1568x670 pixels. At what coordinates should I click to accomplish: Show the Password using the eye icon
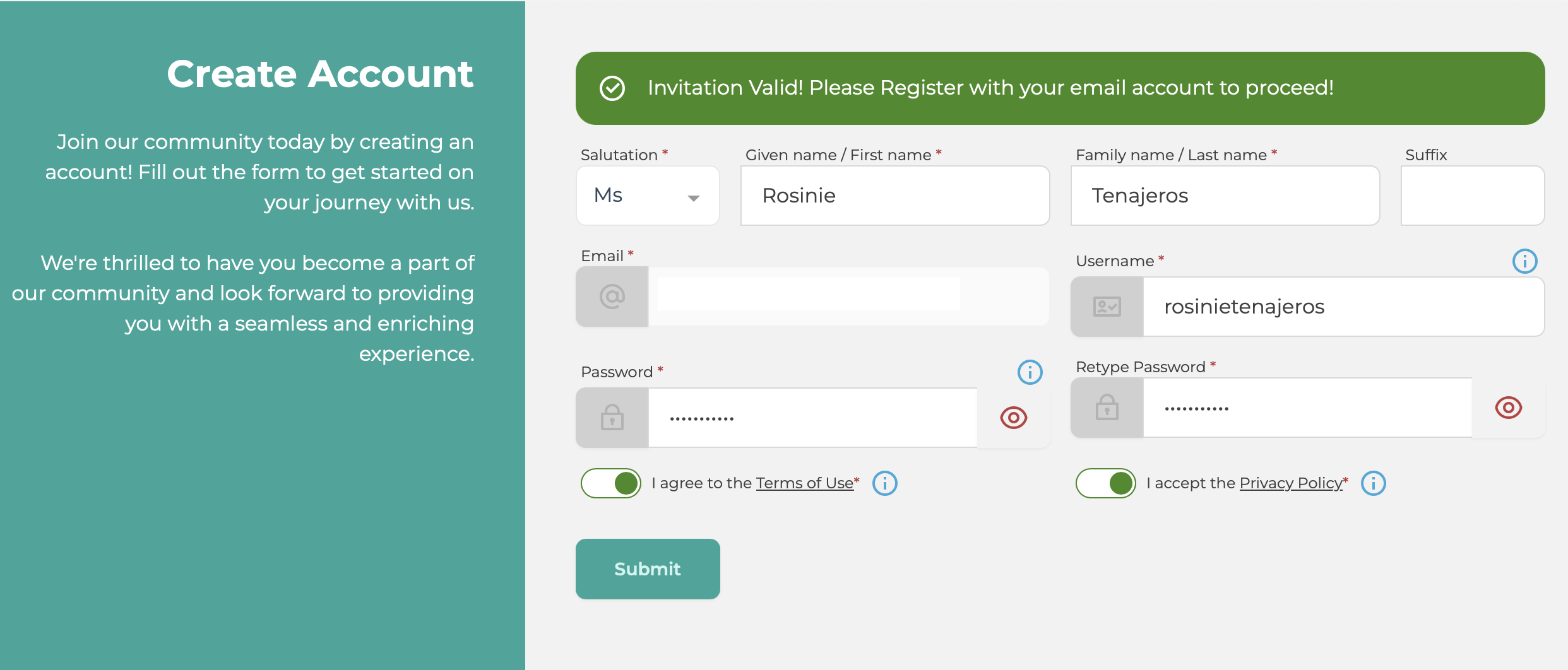pos(1013,418)
